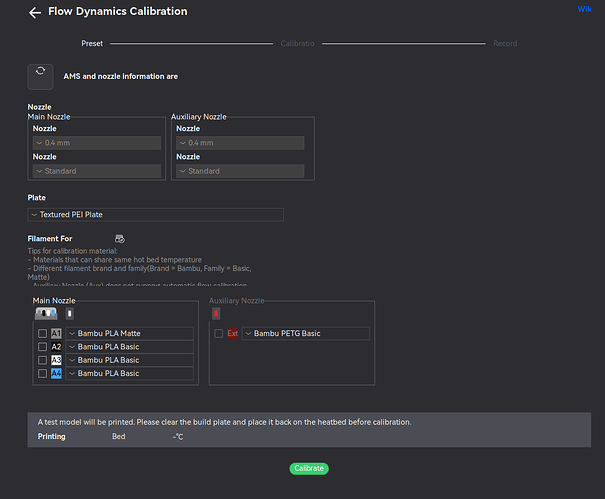This screenshot has height=499, width=605.
Task: Click the Tips for calibration material text
Action: 73,251
